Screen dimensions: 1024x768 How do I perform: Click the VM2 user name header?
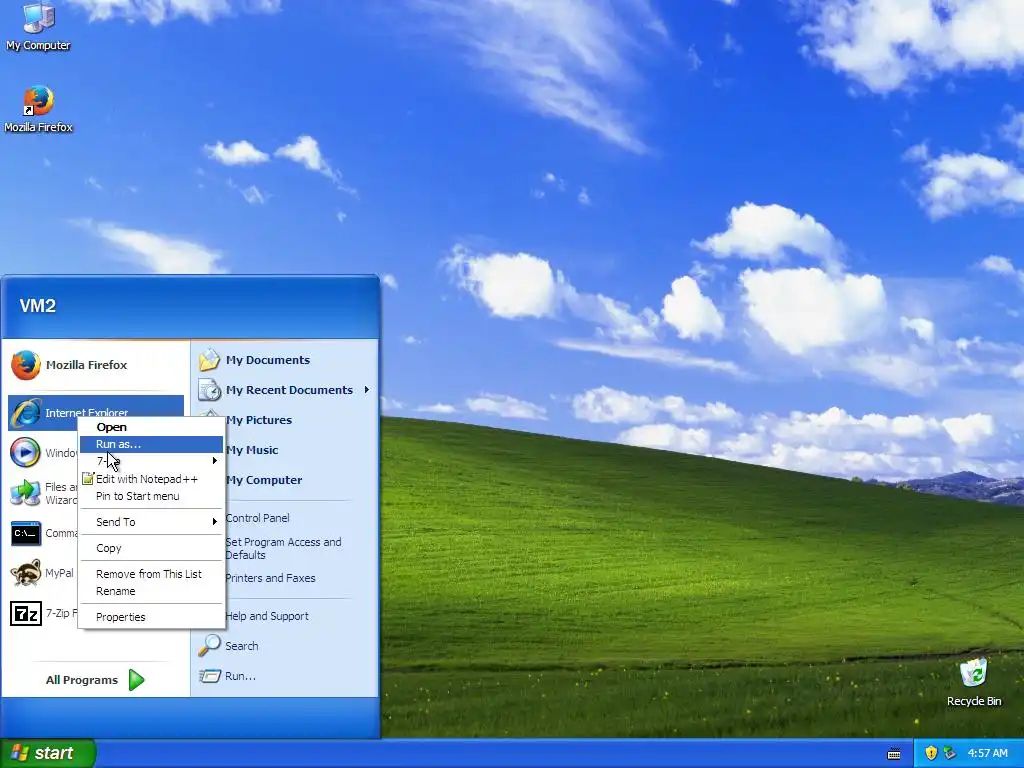38,306
